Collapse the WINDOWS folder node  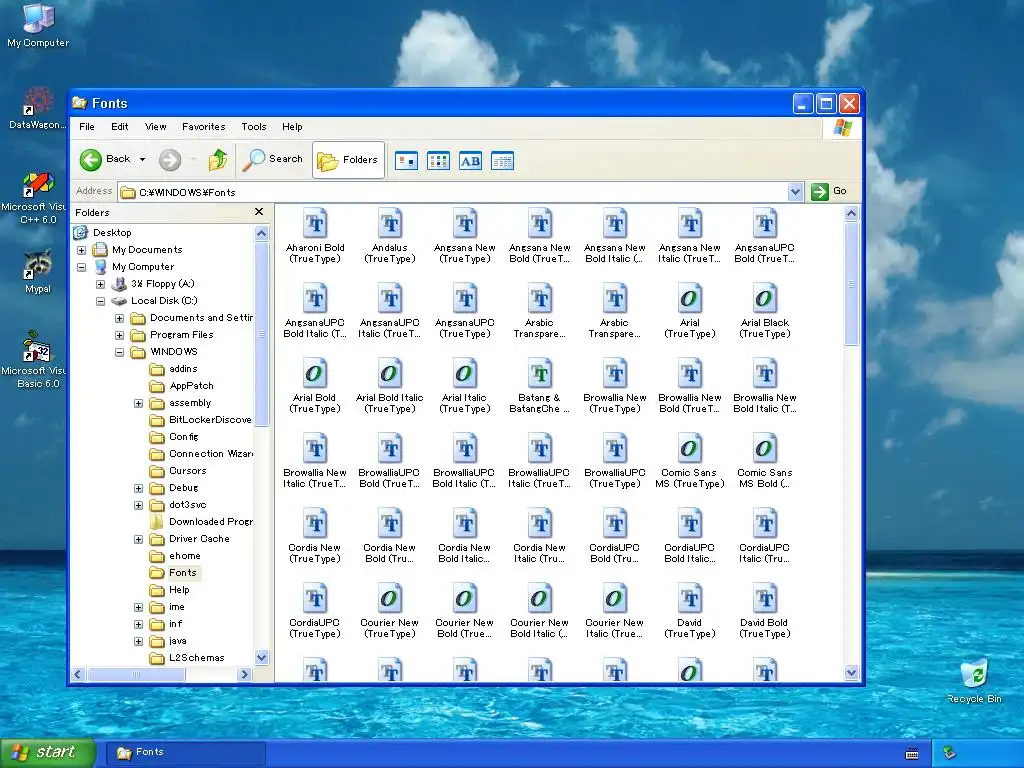coord(120,352)
